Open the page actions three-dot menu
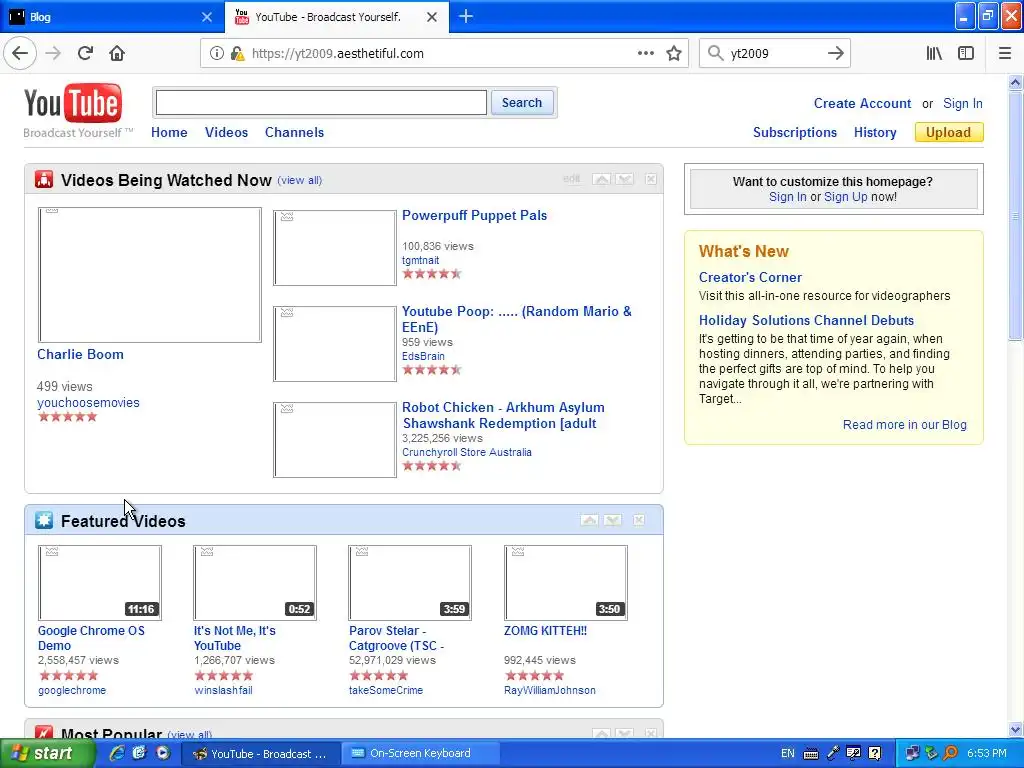 [645, 54]
